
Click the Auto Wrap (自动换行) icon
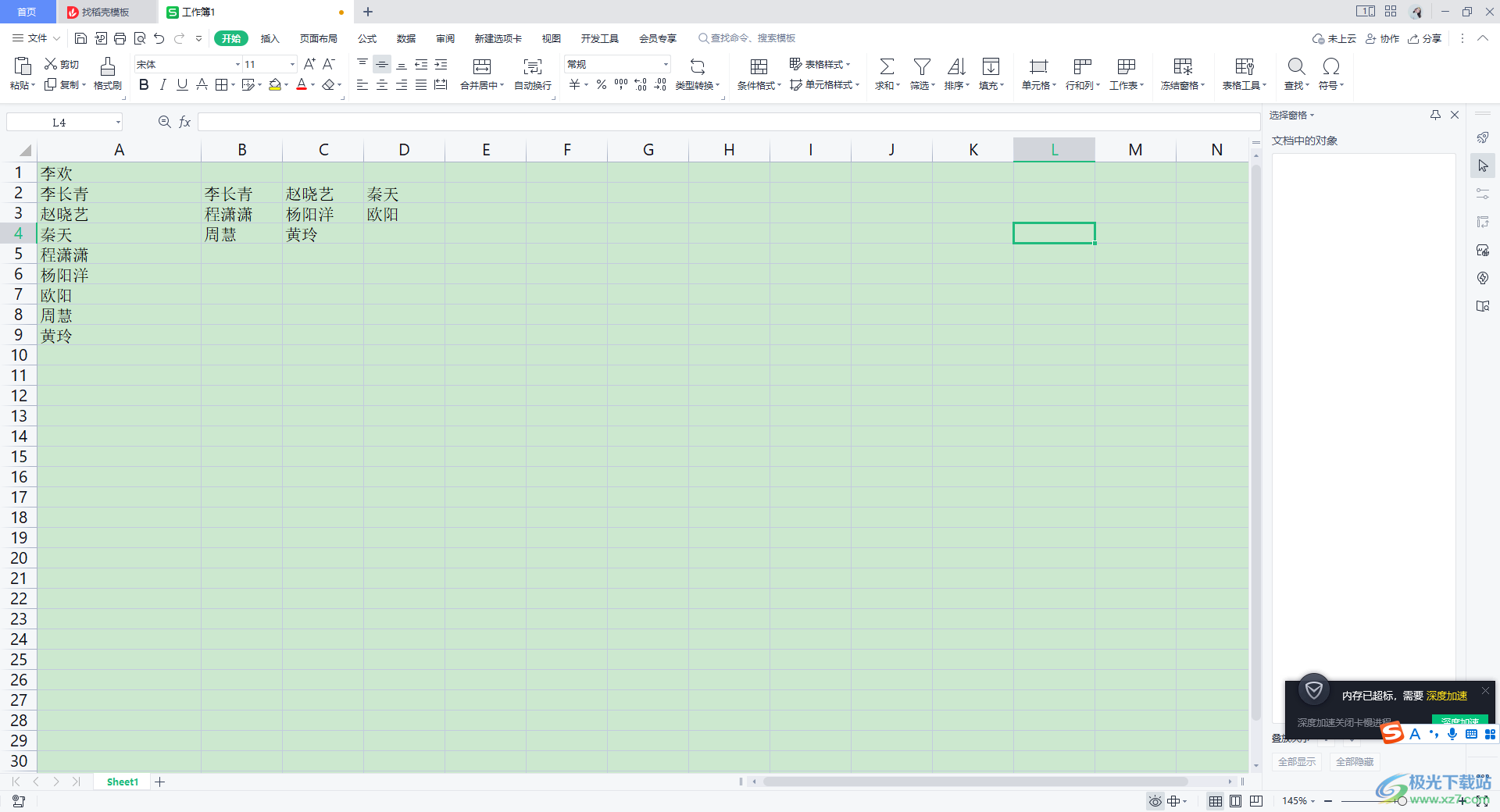[533, 66]
